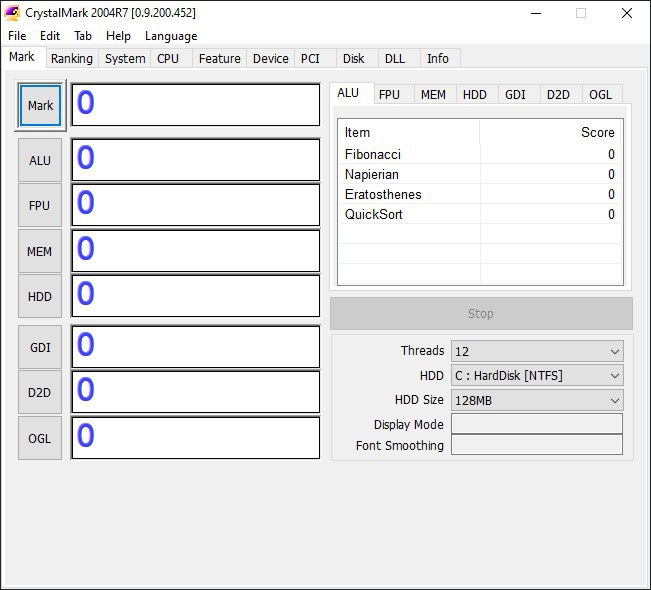
Task: Click the Stop button
Action: [x=481, y=313]
